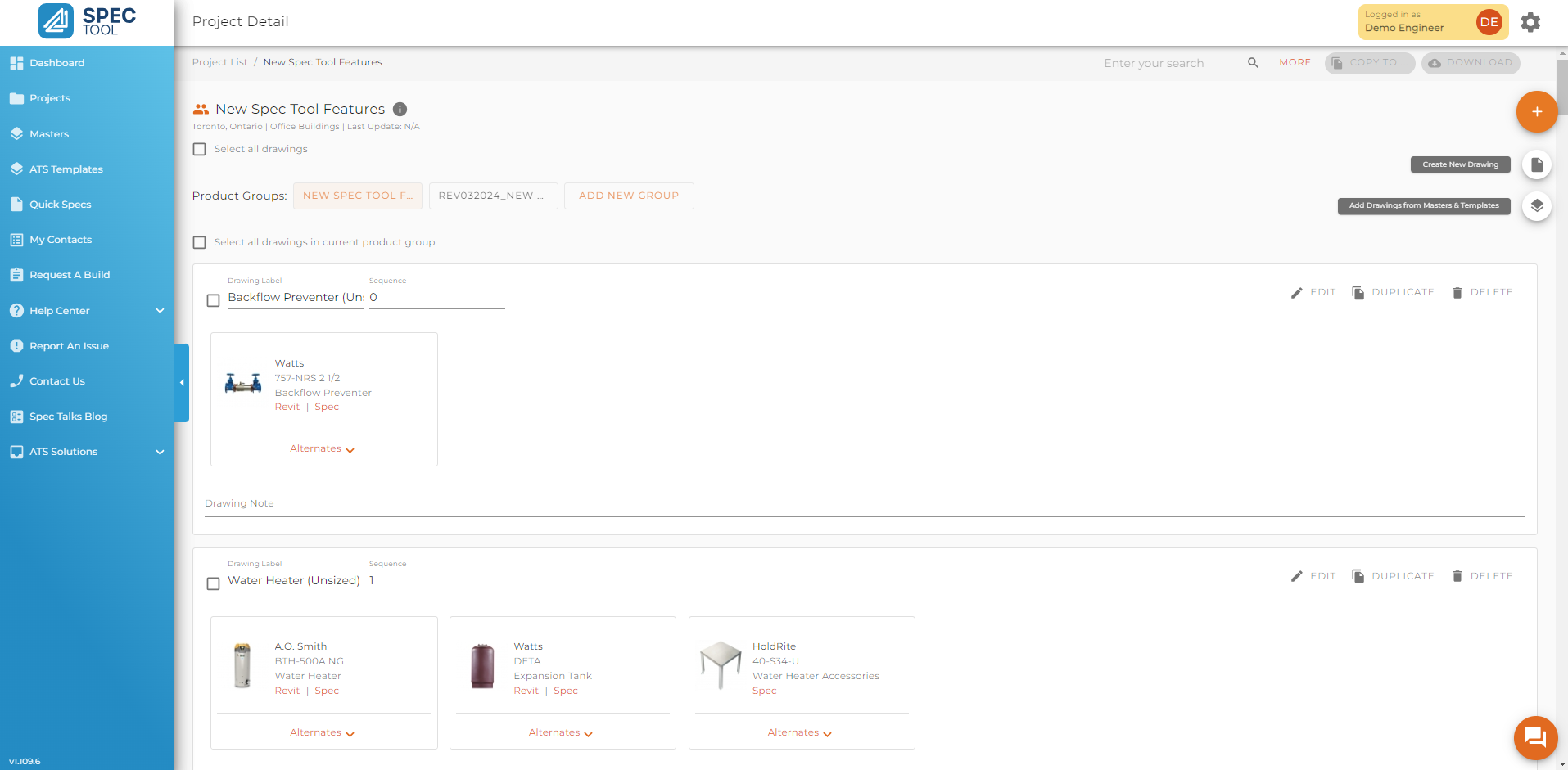Click the Backflow Preventer Drawing Label field
Screen dimensions: 1568x770
point(296,298)
